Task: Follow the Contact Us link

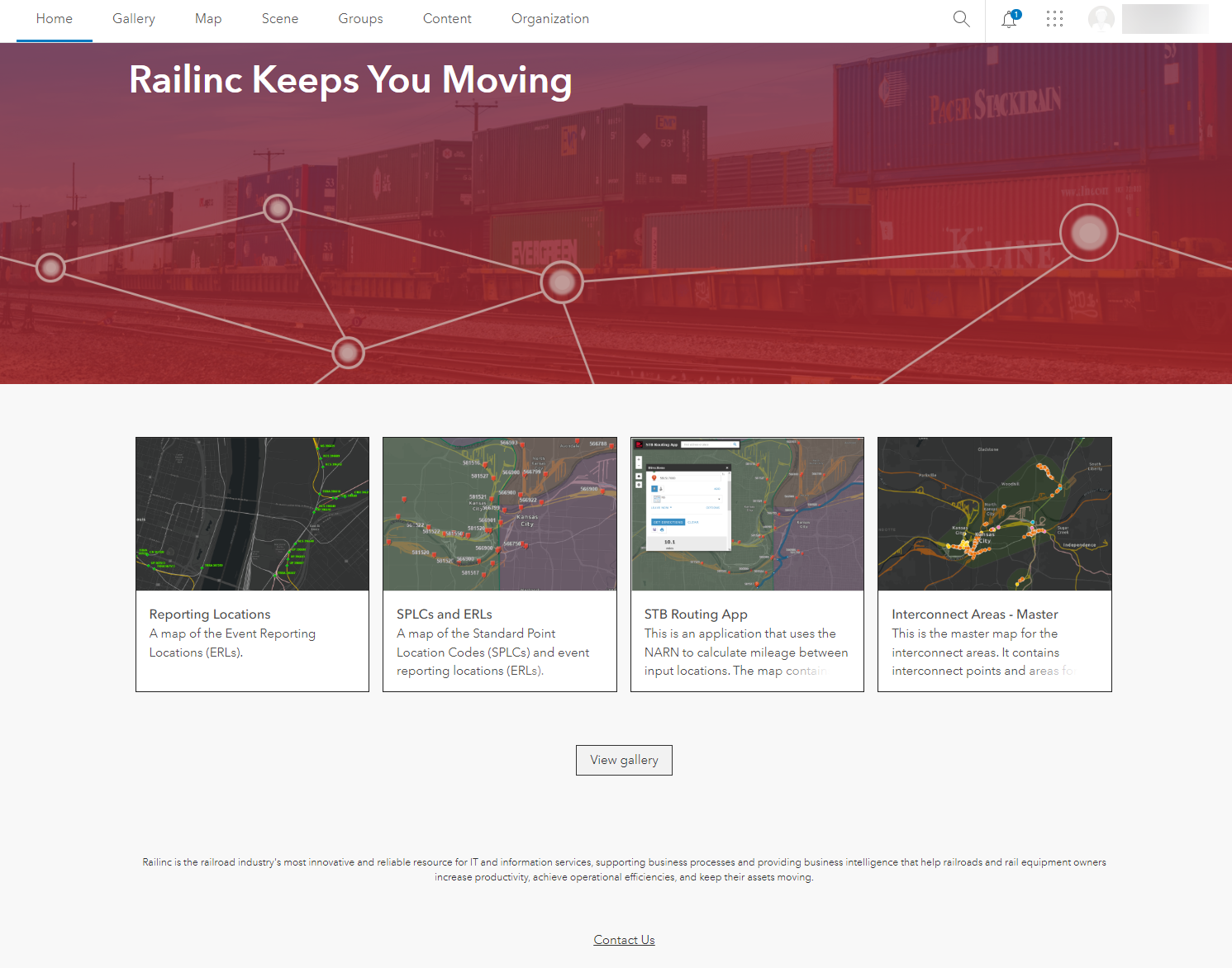Action: (x=624, y=940)
